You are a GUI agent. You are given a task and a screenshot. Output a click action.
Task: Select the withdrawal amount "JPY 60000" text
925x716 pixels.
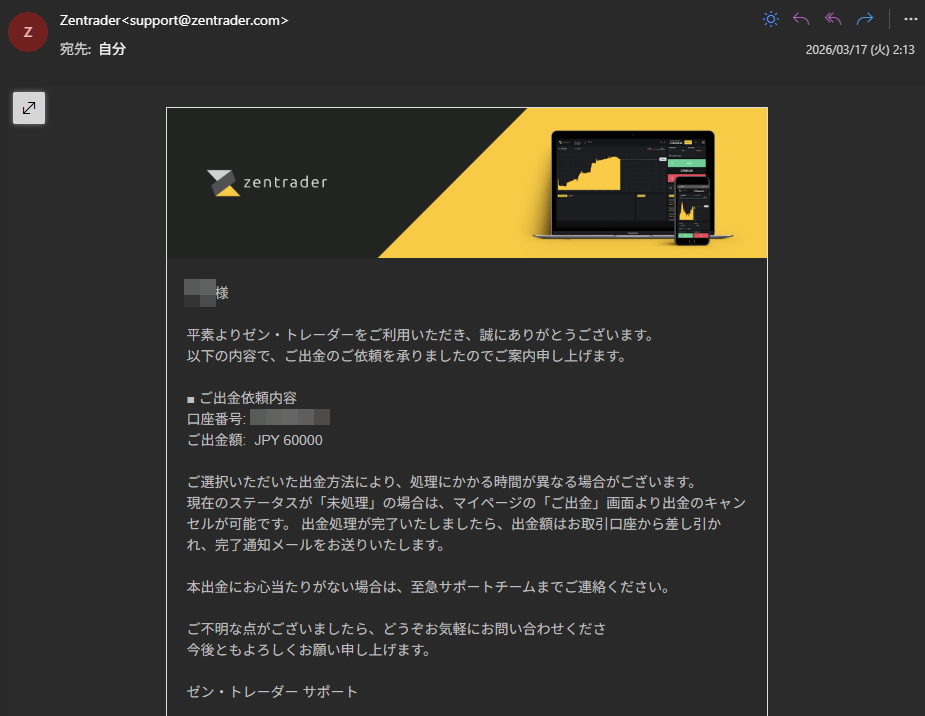[290, 439]
